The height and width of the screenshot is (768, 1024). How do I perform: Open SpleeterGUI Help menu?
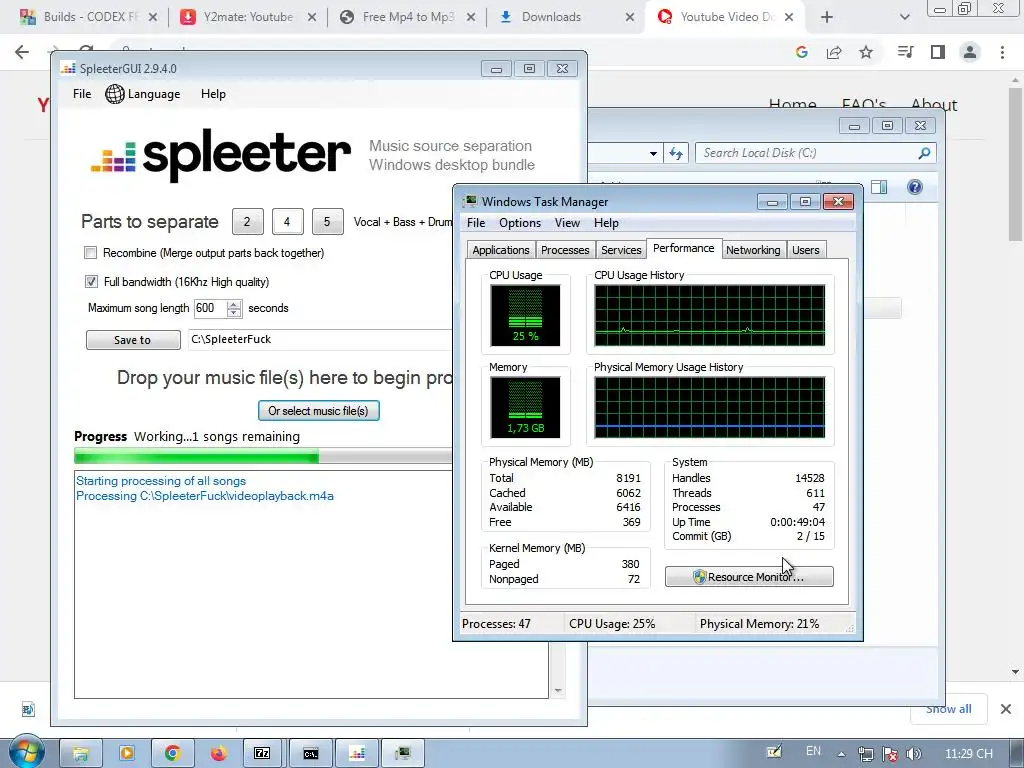tap(213, 94)
